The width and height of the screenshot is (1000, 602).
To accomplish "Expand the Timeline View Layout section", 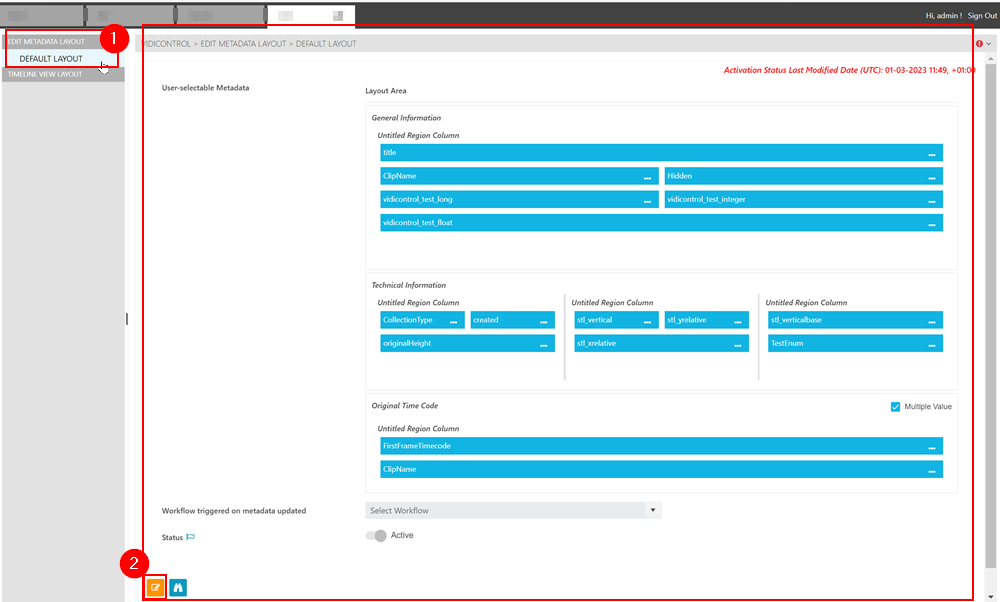I will point(62,74).
